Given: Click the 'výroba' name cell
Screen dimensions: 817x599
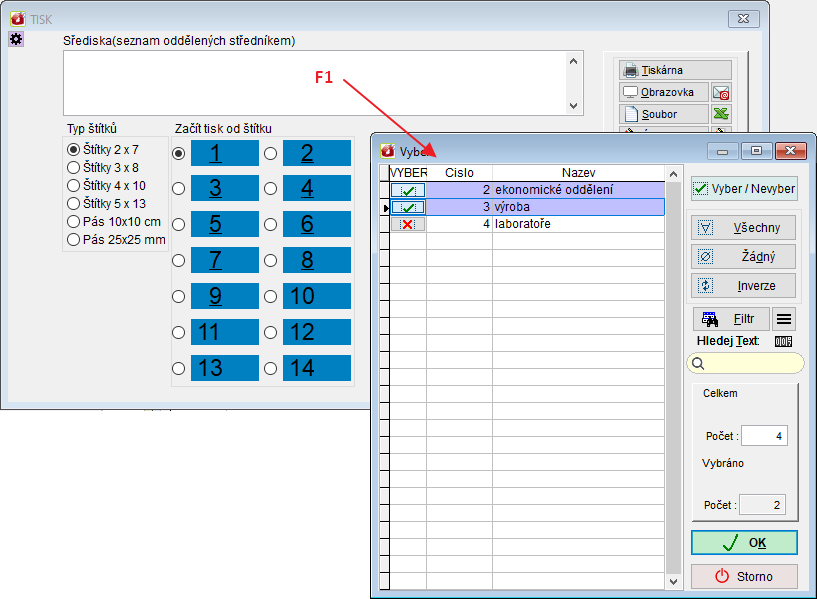Looking at the screenshot, I should pos(578,207).
